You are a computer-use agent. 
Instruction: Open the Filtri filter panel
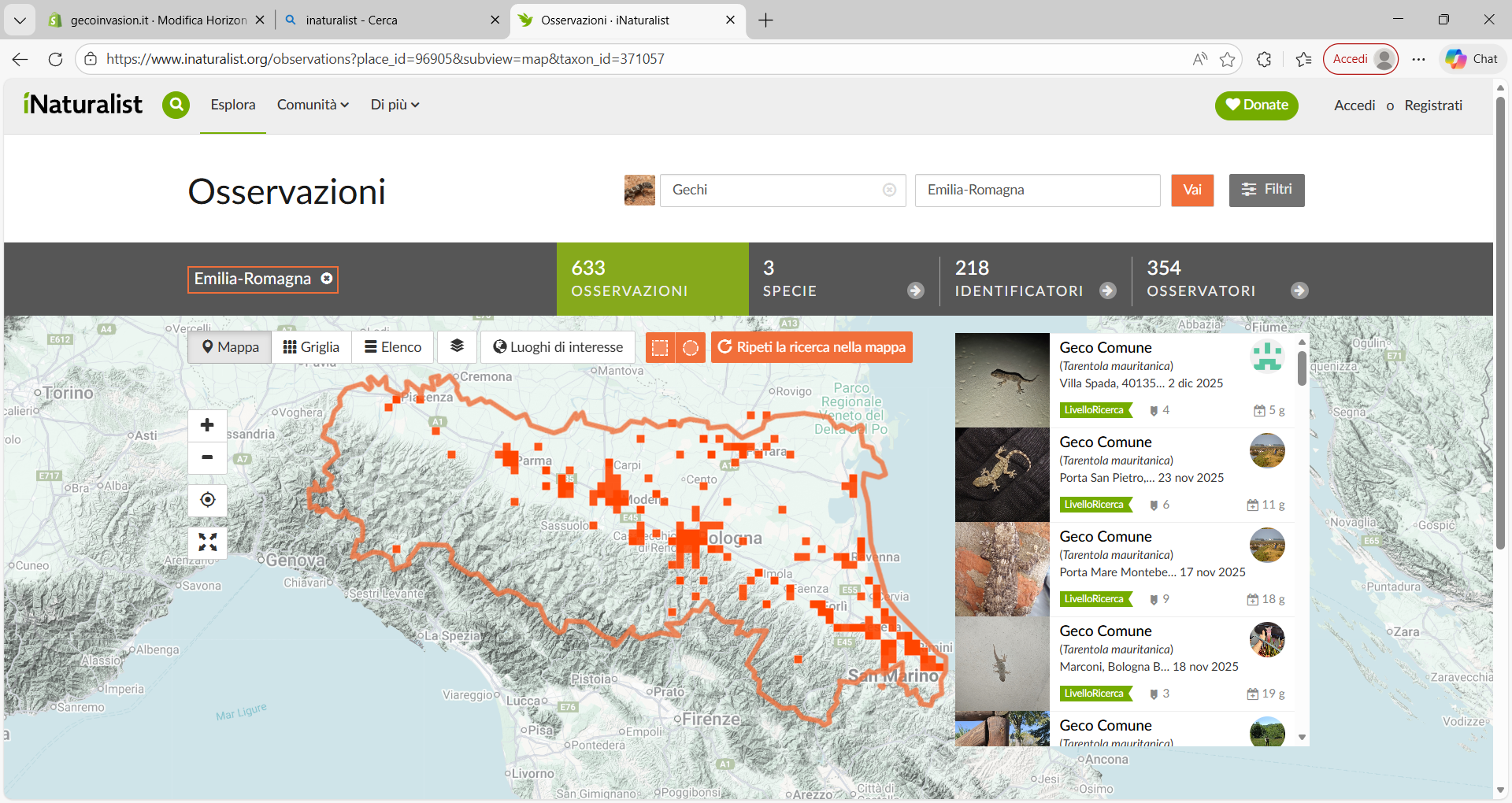pyautogui.click(x=1266, y=190)
